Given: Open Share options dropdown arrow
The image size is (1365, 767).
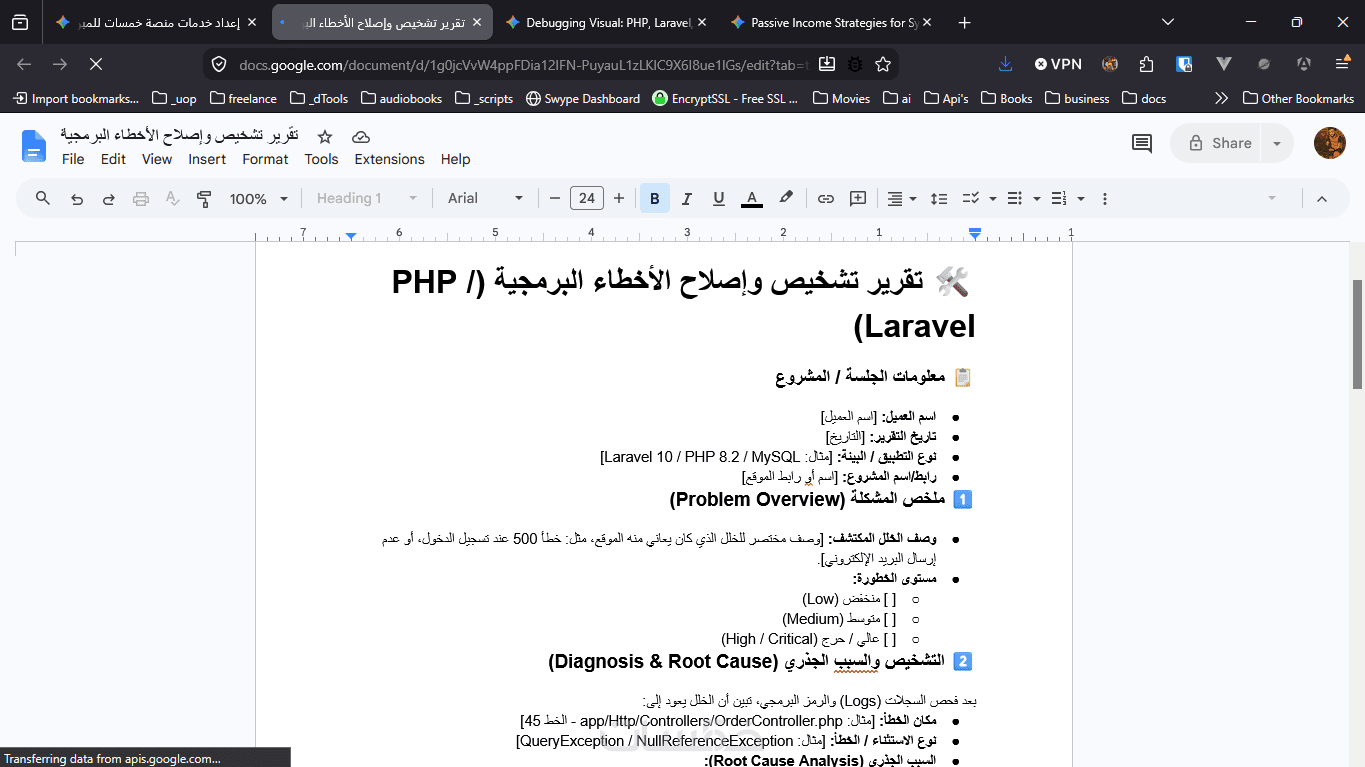Looking at the screenshot, I should click(x=1277, y=143).
